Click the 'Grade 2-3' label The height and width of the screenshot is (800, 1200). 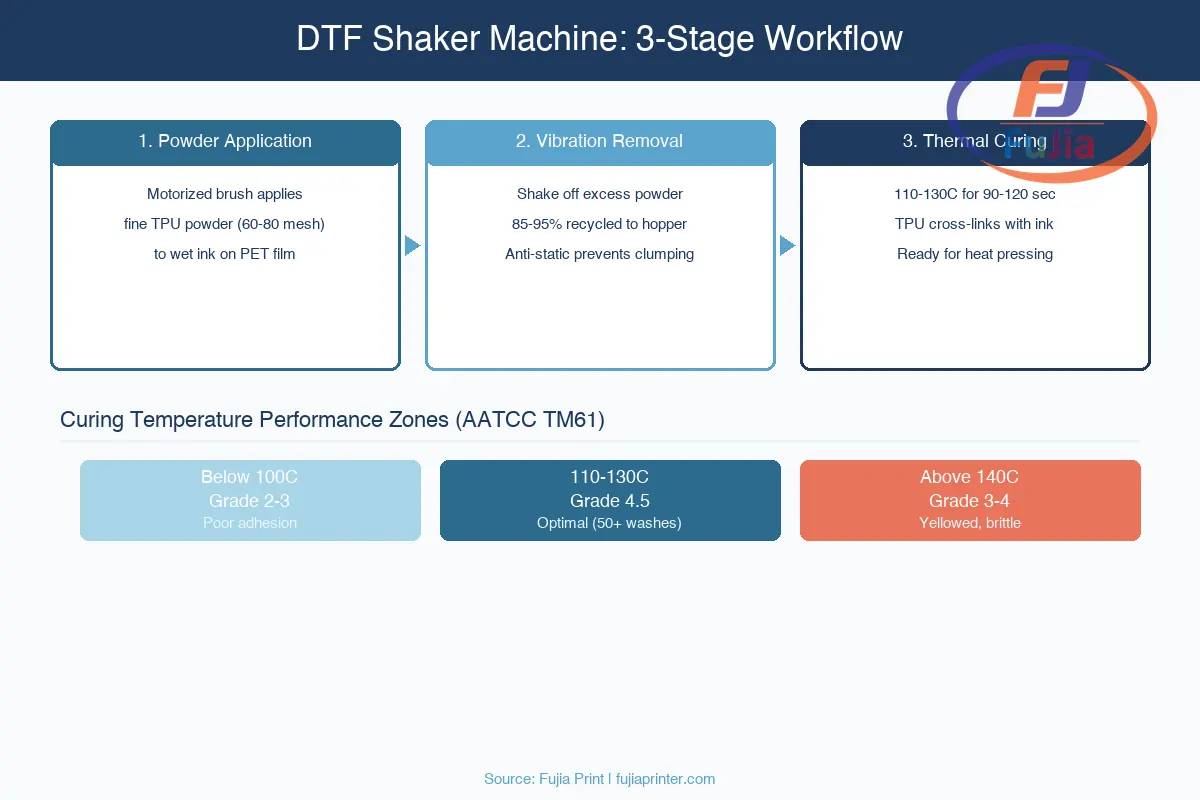tap(250, 501)
